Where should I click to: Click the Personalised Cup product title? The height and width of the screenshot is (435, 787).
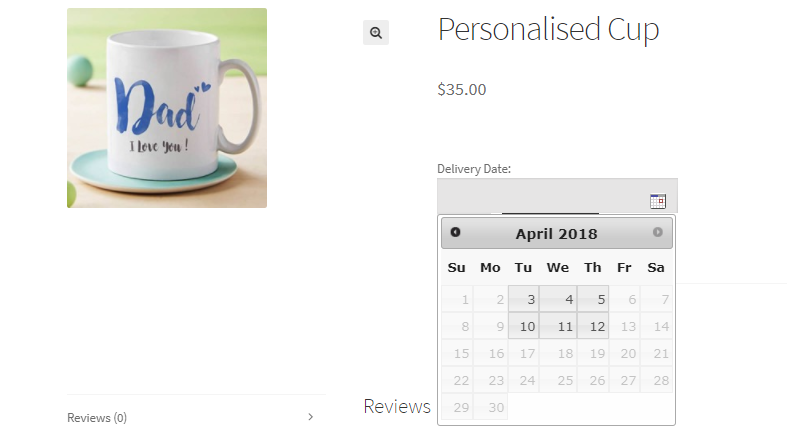click(x=548, y=30)
